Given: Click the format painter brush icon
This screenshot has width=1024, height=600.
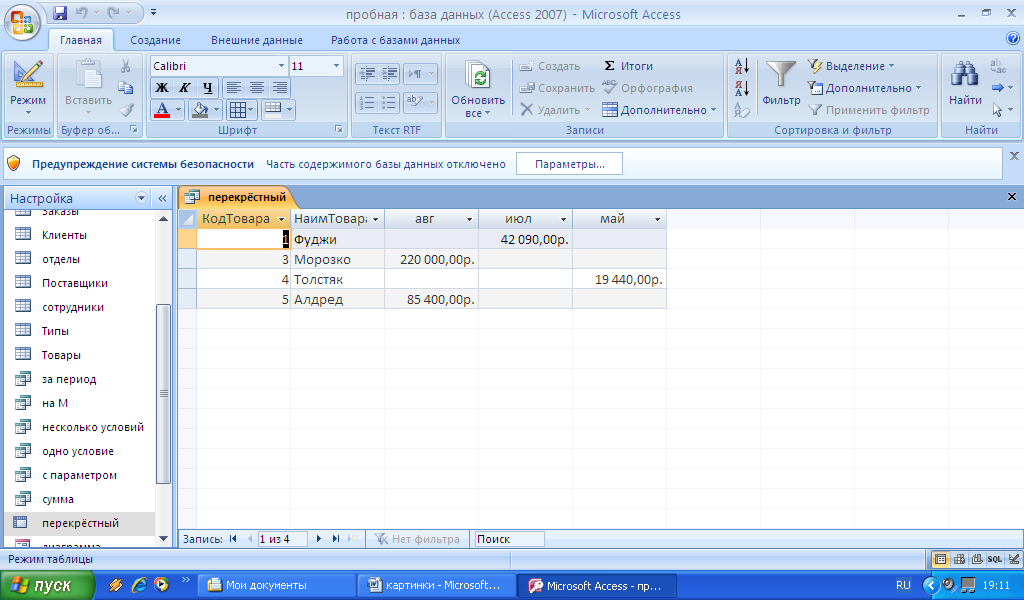Looking at the screenshot, I should [127, 110].
